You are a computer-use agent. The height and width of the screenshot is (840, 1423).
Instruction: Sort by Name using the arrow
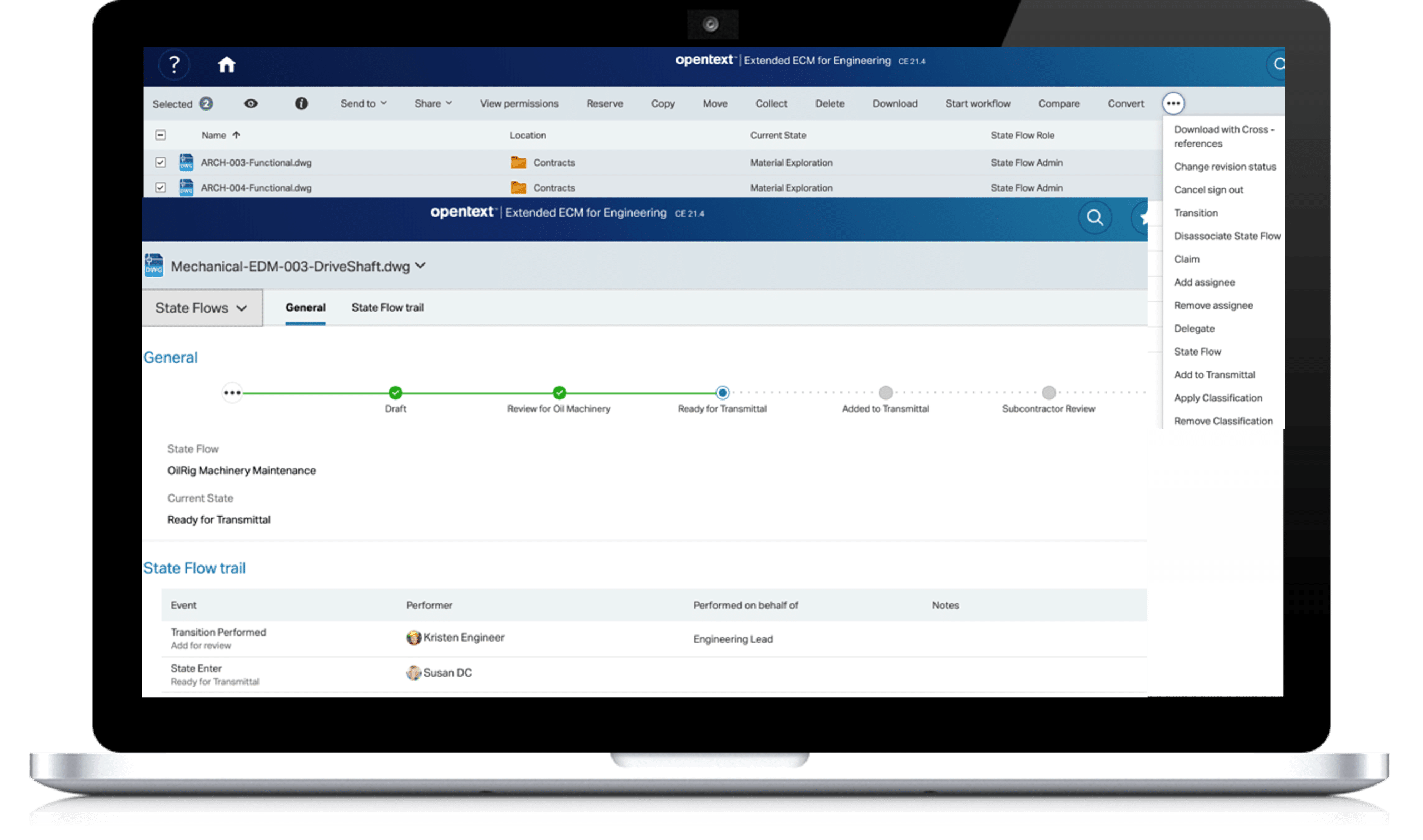pos(237,134)
